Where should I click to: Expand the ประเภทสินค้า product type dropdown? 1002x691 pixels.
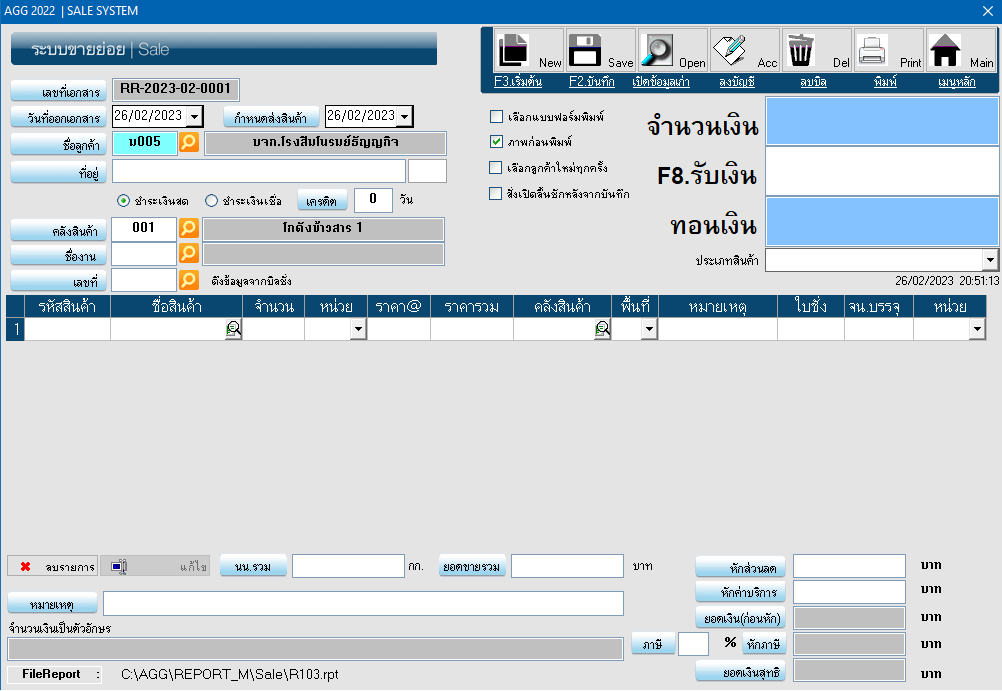[990, 260]
